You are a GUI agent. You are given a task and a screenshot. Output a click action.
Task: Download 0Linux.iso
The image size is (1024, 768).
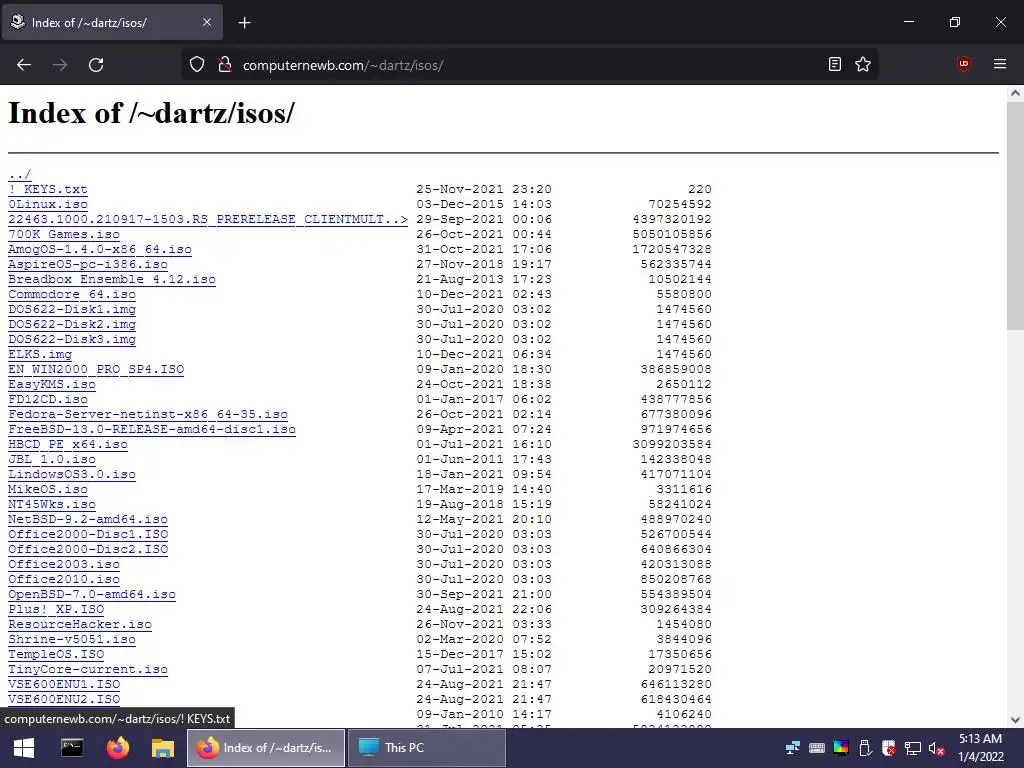48,204
